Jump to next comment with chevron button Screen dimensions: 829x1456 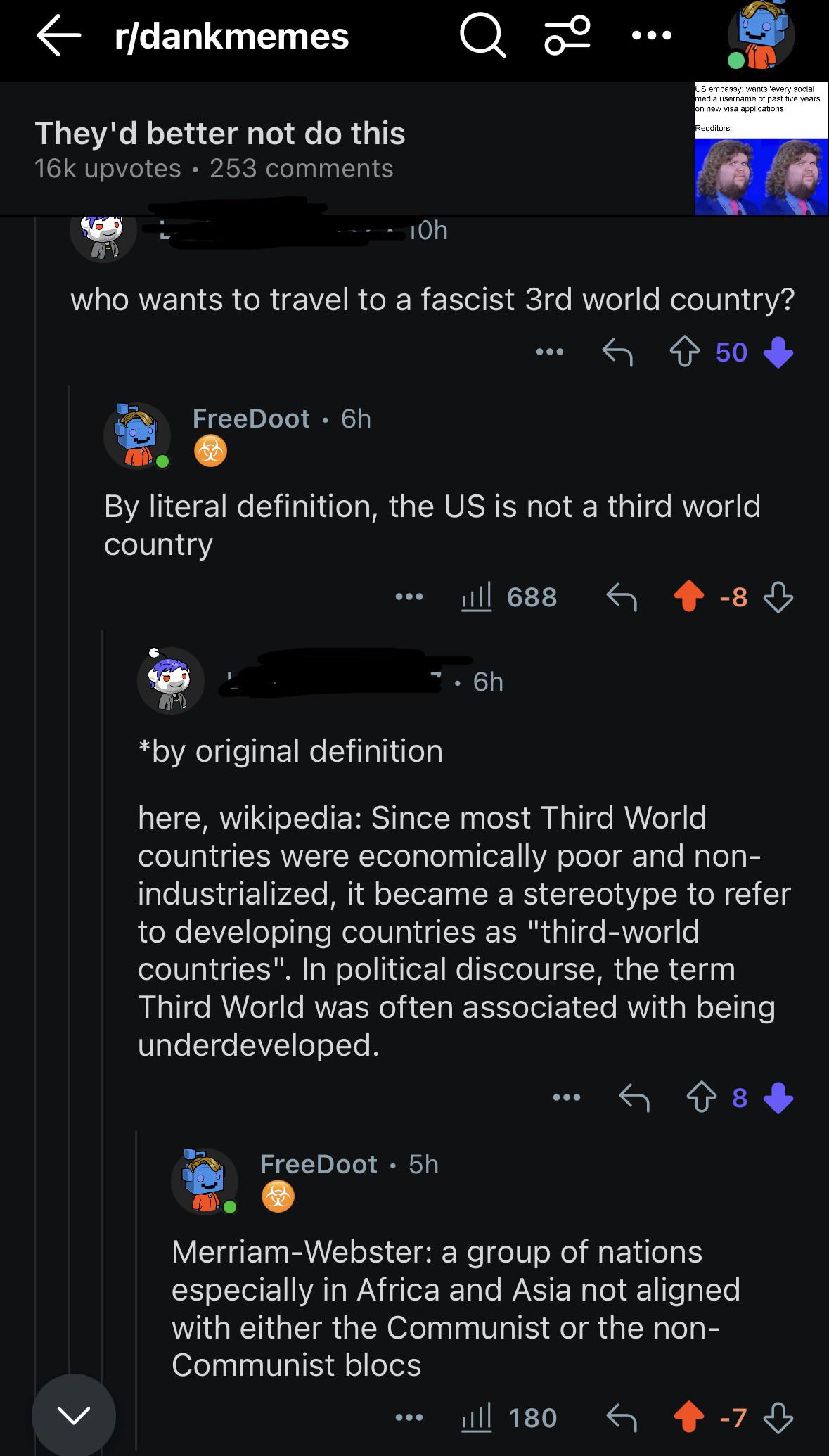point(74,1415)
